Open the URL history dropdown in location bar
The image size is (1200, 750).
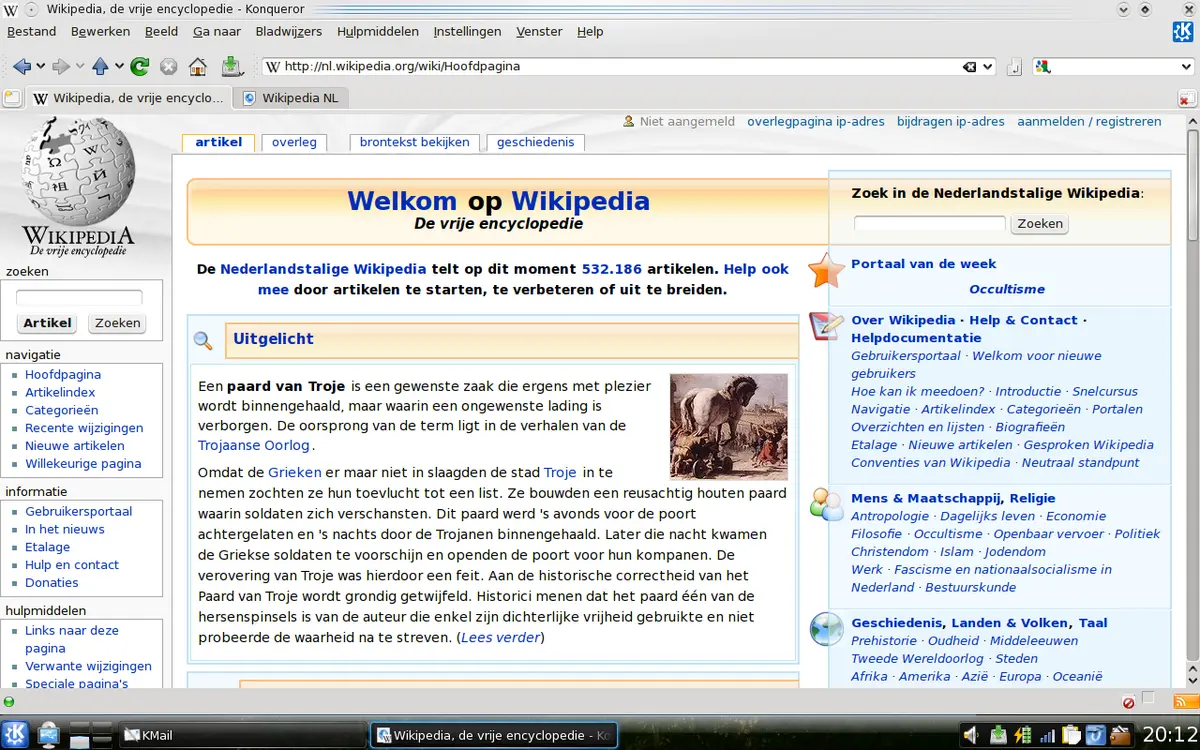(988, 67)
